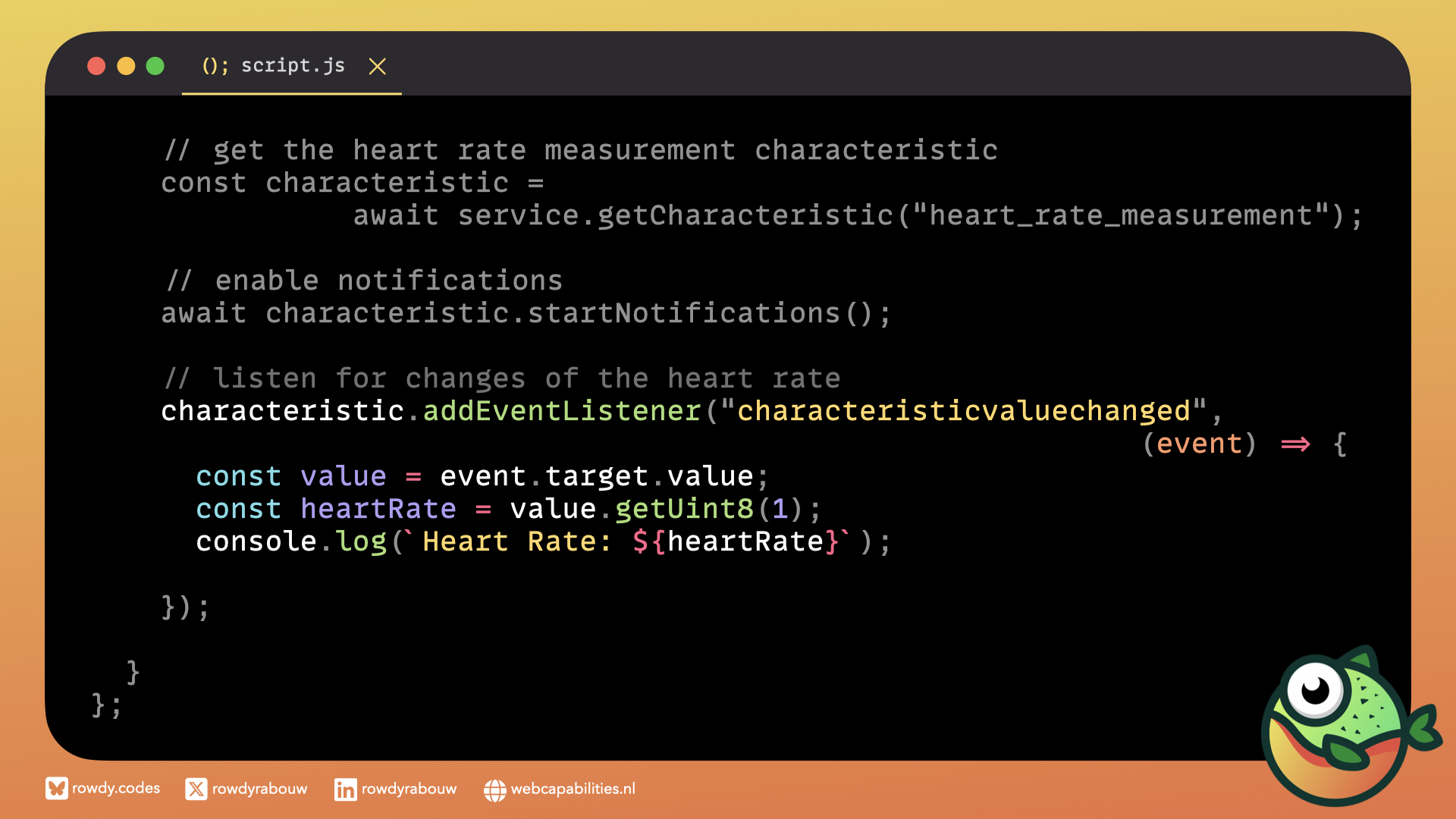Click the green traffic-light dot
The image size is (1456, 819).
point(155,66)
